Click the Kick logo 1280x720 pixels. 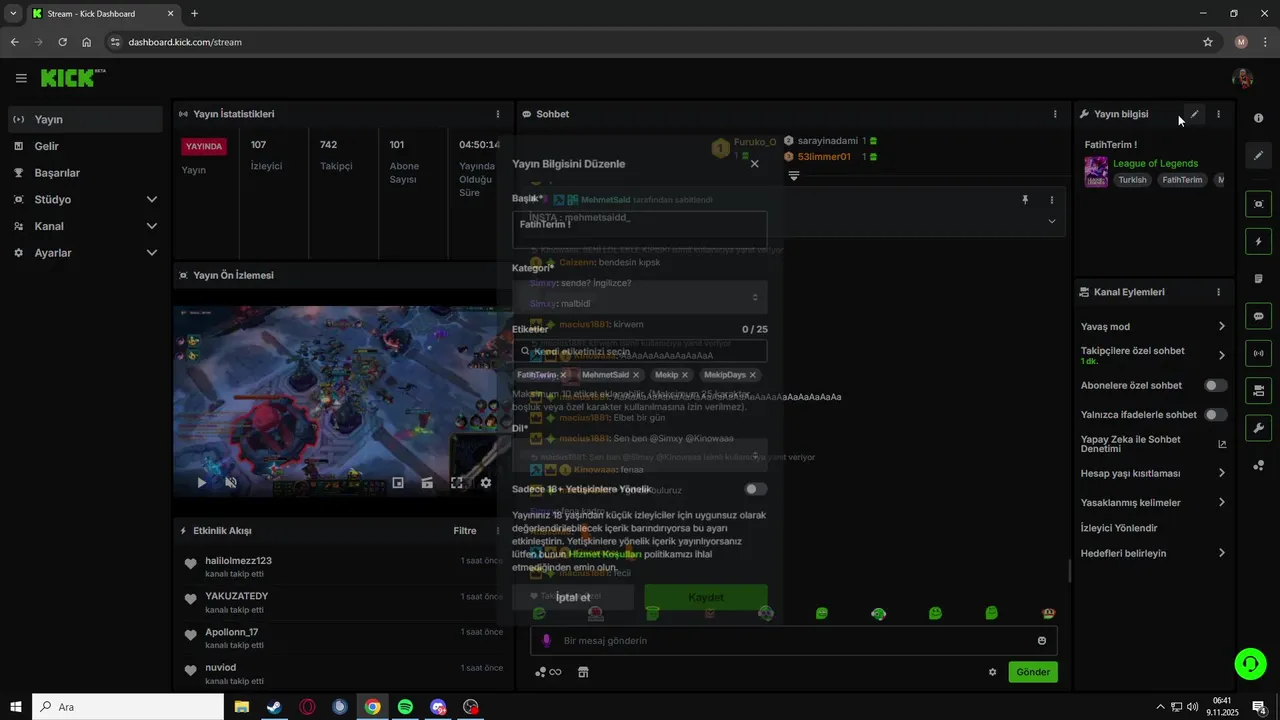coord(72,78)
